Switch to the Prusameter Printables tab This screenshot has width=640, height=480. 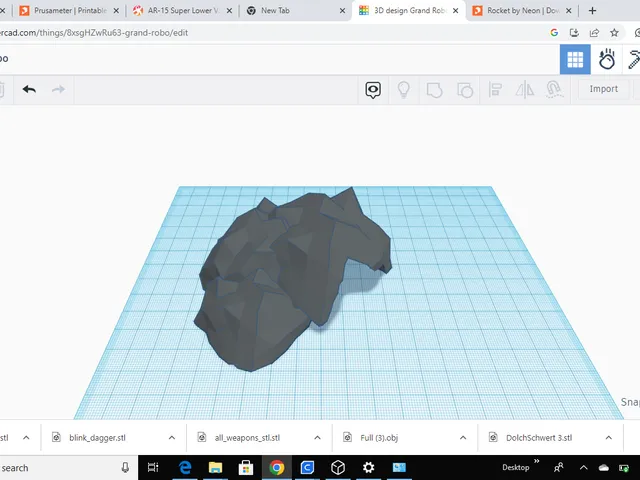point(69,11)
